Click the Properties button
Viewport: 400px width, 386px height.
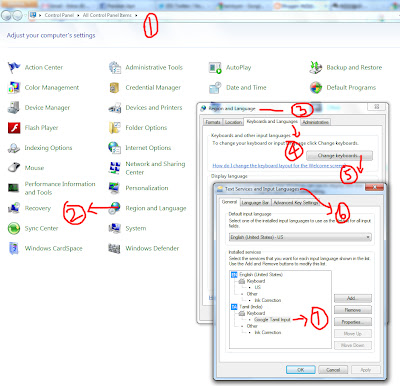tap(353, 322)
